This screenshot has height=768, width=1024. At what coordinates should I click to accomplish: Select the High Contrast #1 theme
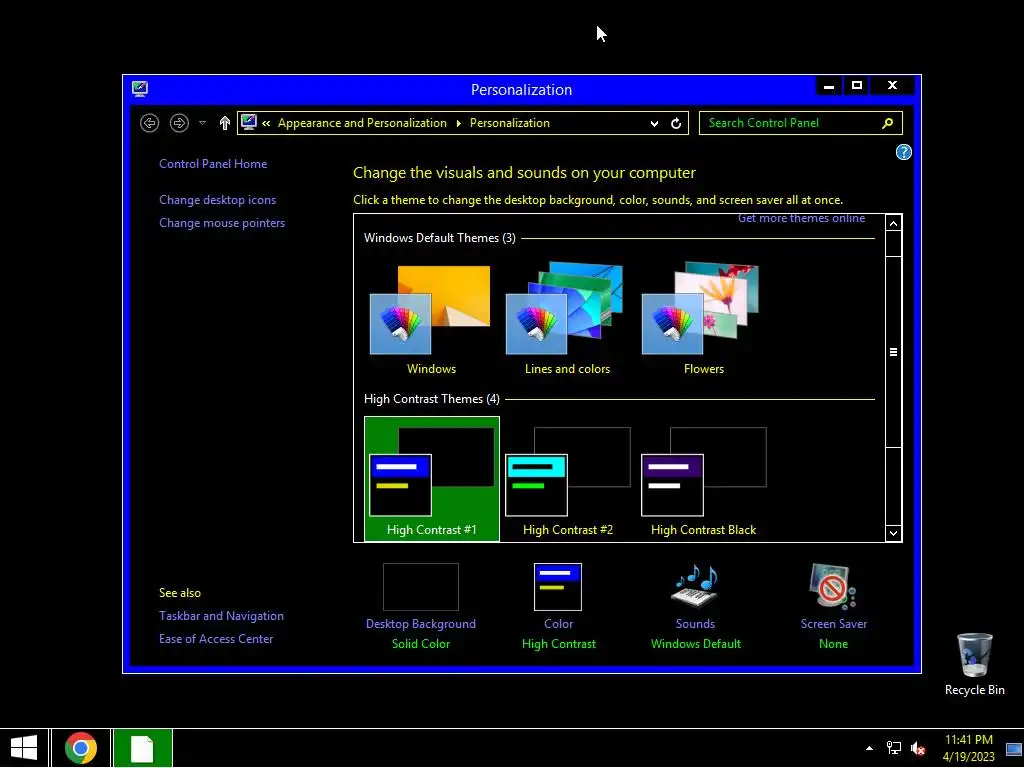coord(432,479)
